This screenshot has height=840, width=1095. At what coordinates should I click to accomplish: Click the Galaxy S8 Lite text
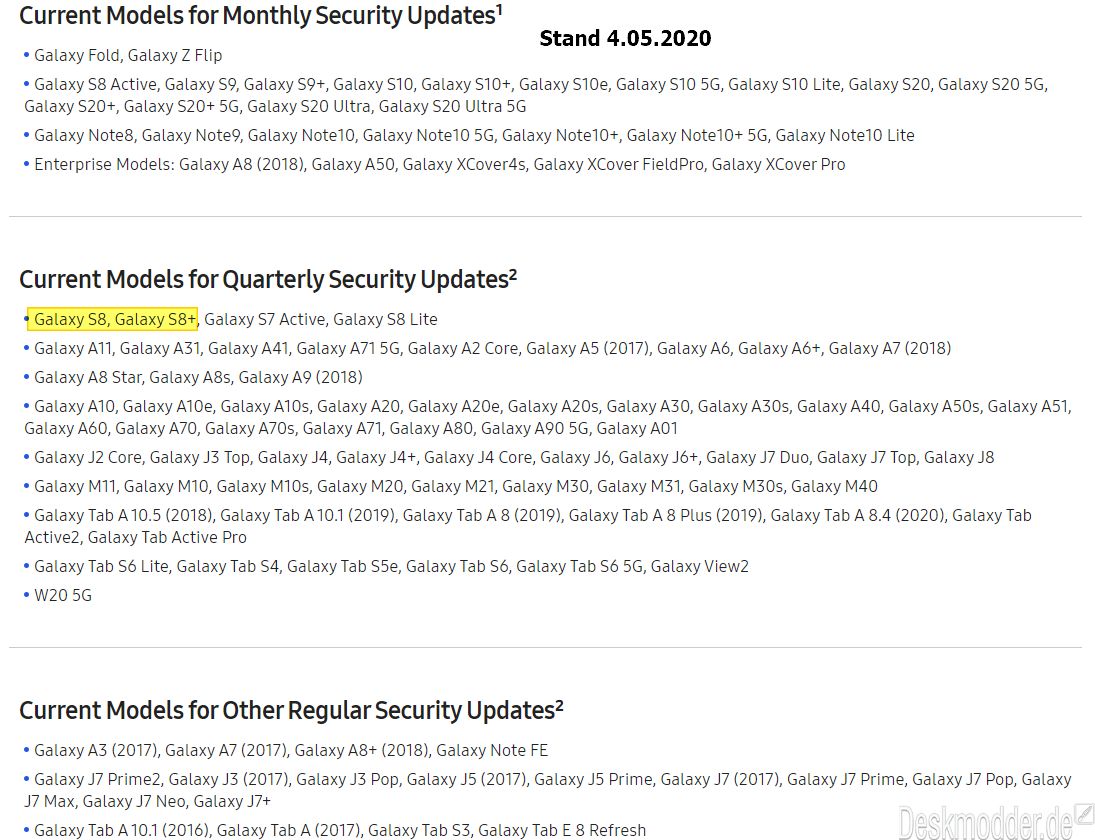click(385, 319)
